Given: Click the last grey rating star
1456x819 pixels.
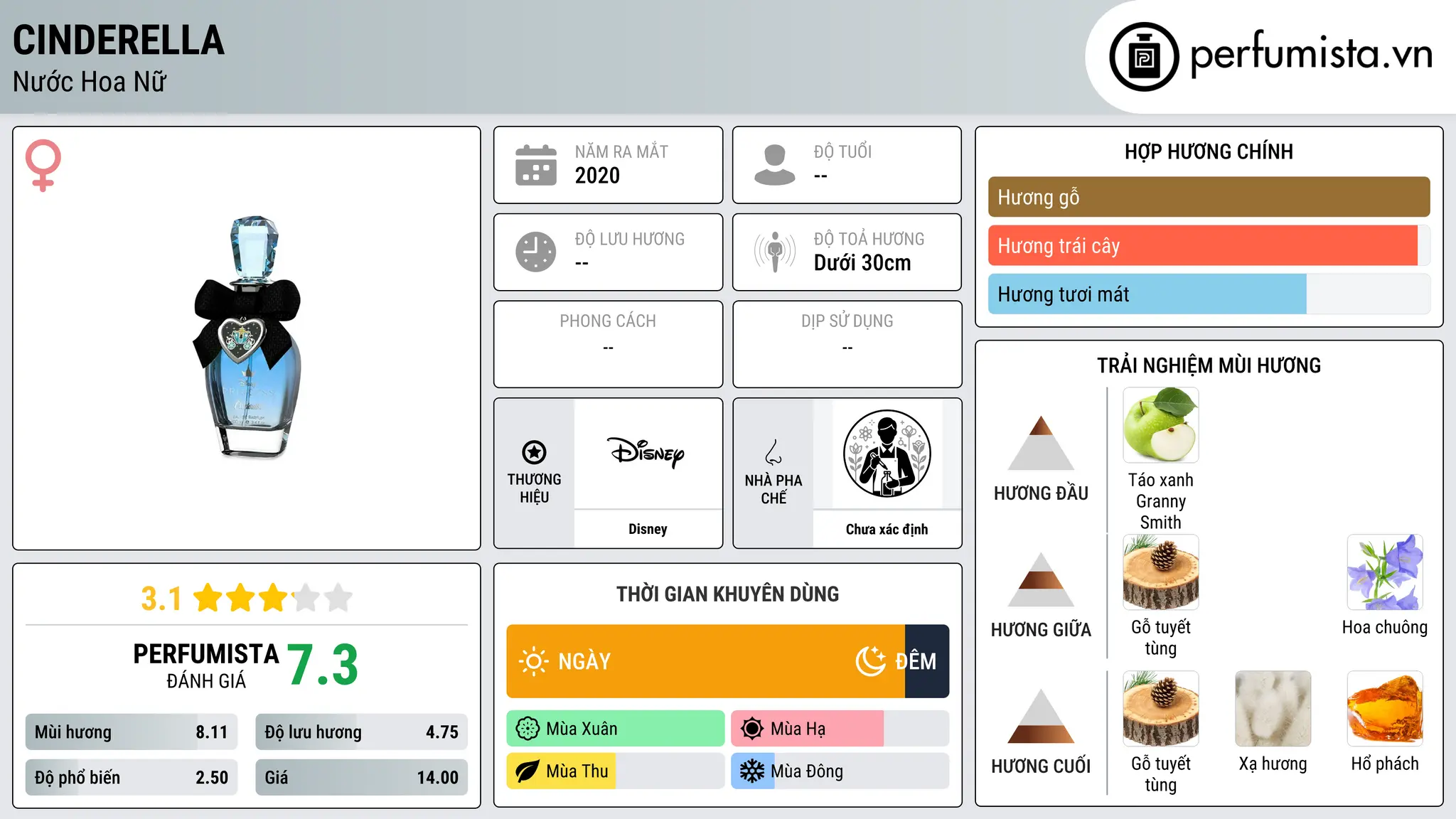Looking at the screenshot, I should (338, 598).
